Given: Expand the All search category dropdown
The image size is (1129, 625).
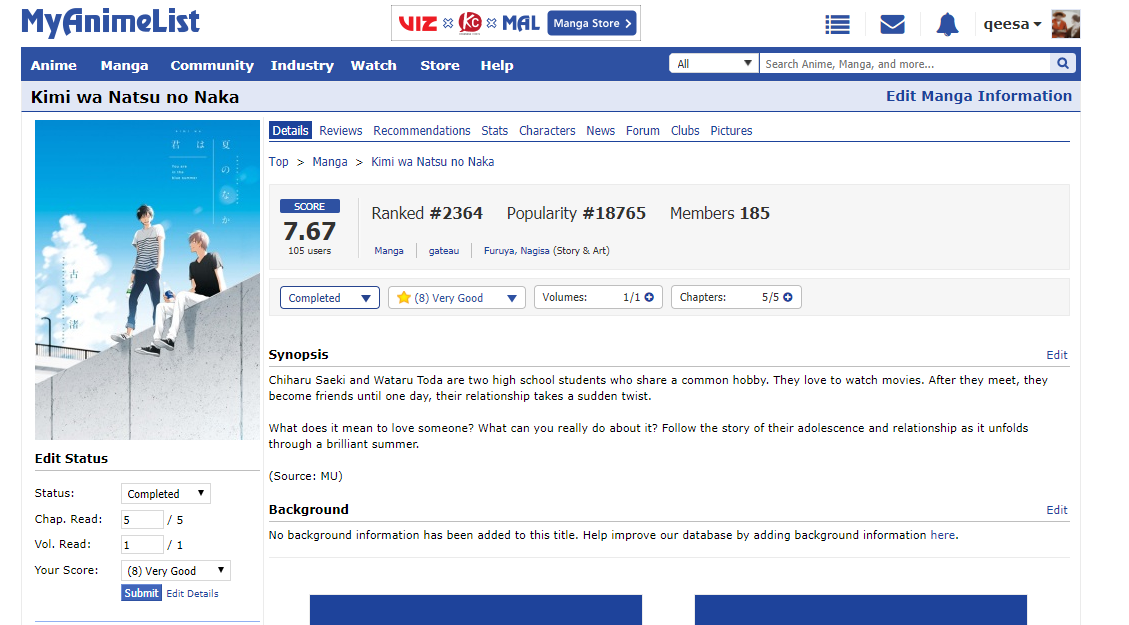Looking at the screenshot, I should coord(714,64).
